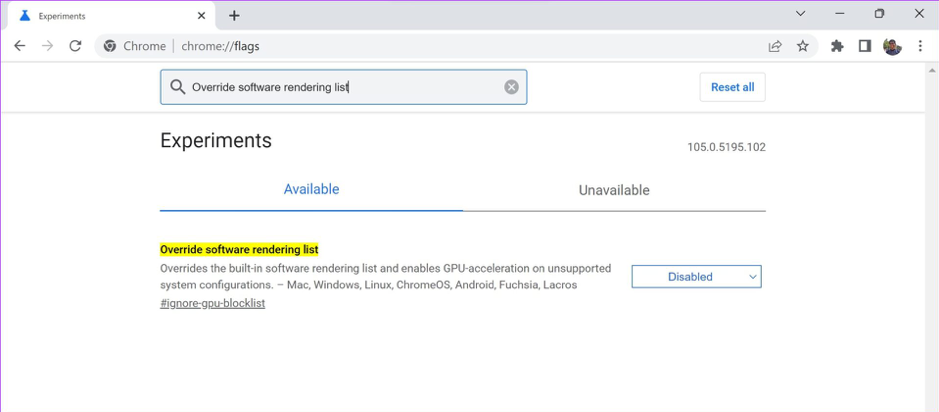Viewport: 939px width, 412px height.
Task: Open the user profile avatar
Action: 892,46
